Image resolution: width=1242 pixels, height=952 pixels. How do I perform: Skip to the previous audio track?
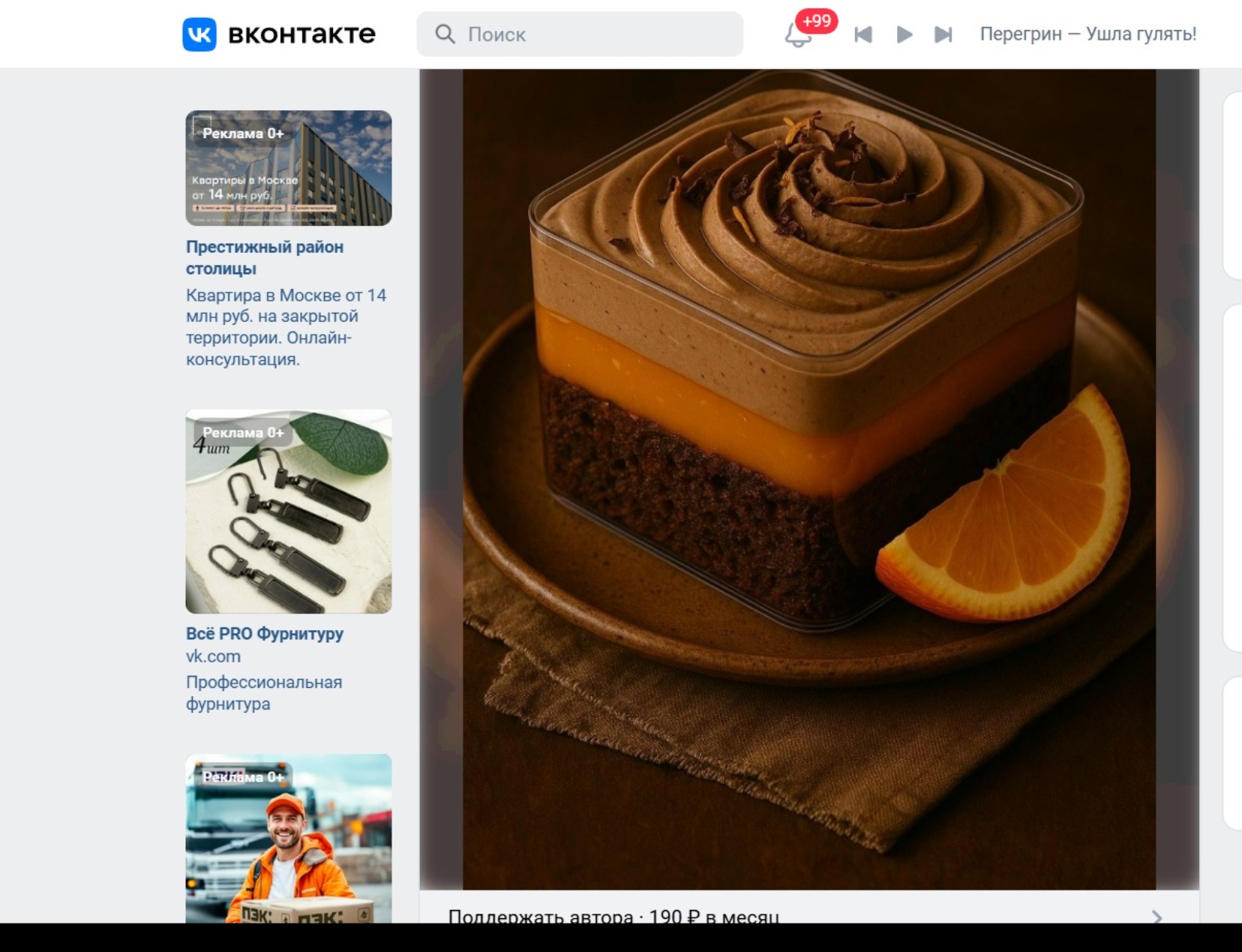(x=863, y=35)
